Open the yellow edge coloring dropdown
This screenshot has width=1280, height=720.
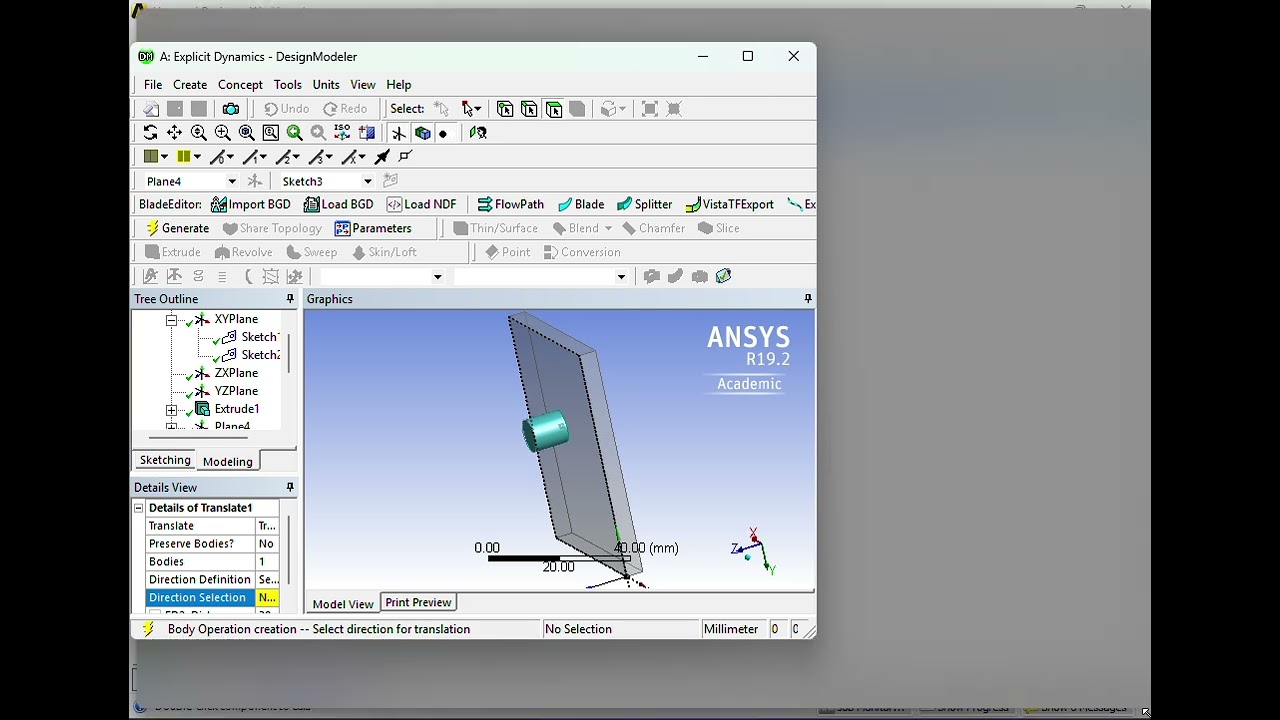click(x=196, y=157)
